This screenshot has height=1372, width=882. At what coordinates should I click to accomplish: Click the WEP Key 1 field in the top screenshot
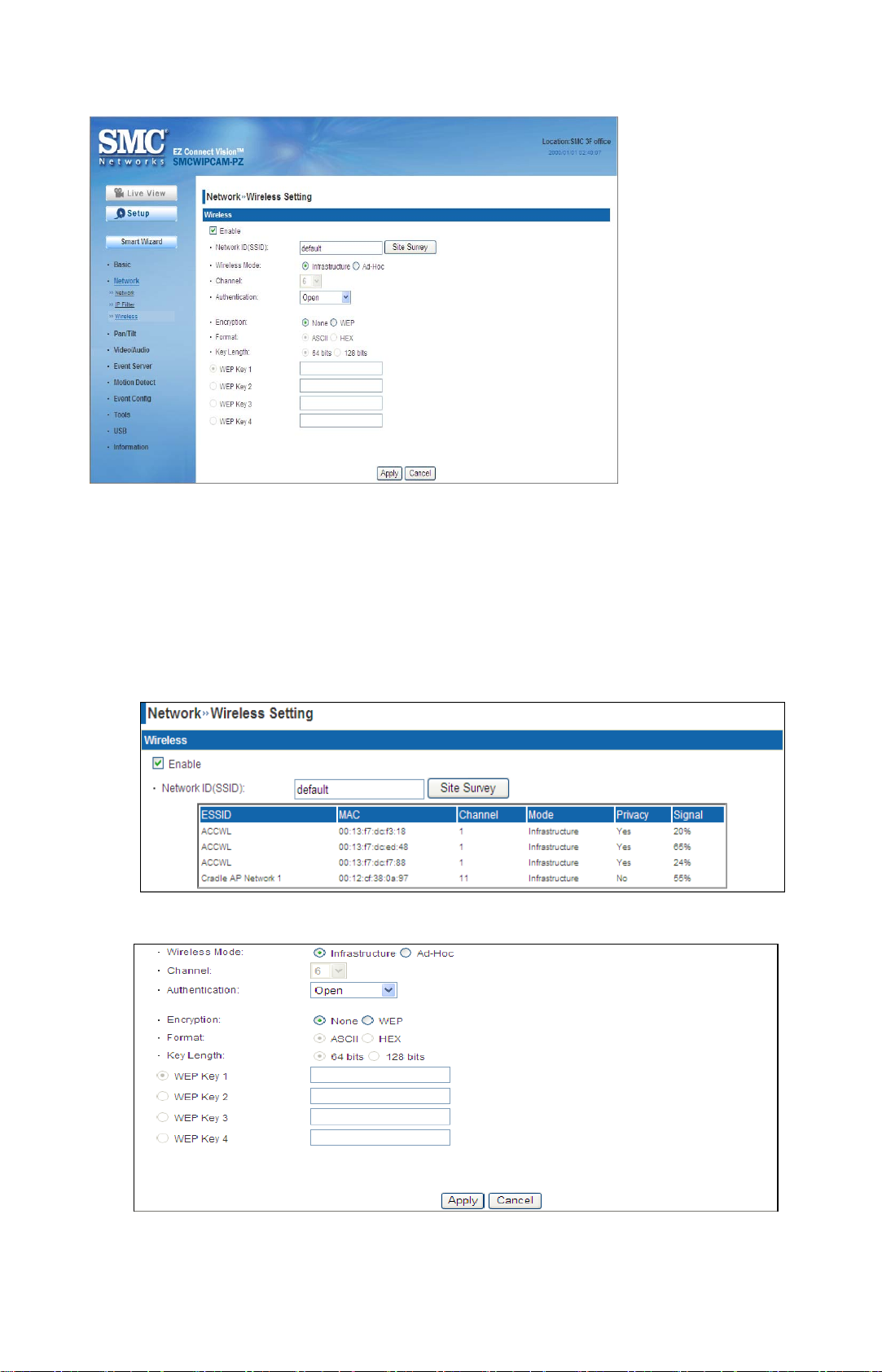(x=341, y=369)
